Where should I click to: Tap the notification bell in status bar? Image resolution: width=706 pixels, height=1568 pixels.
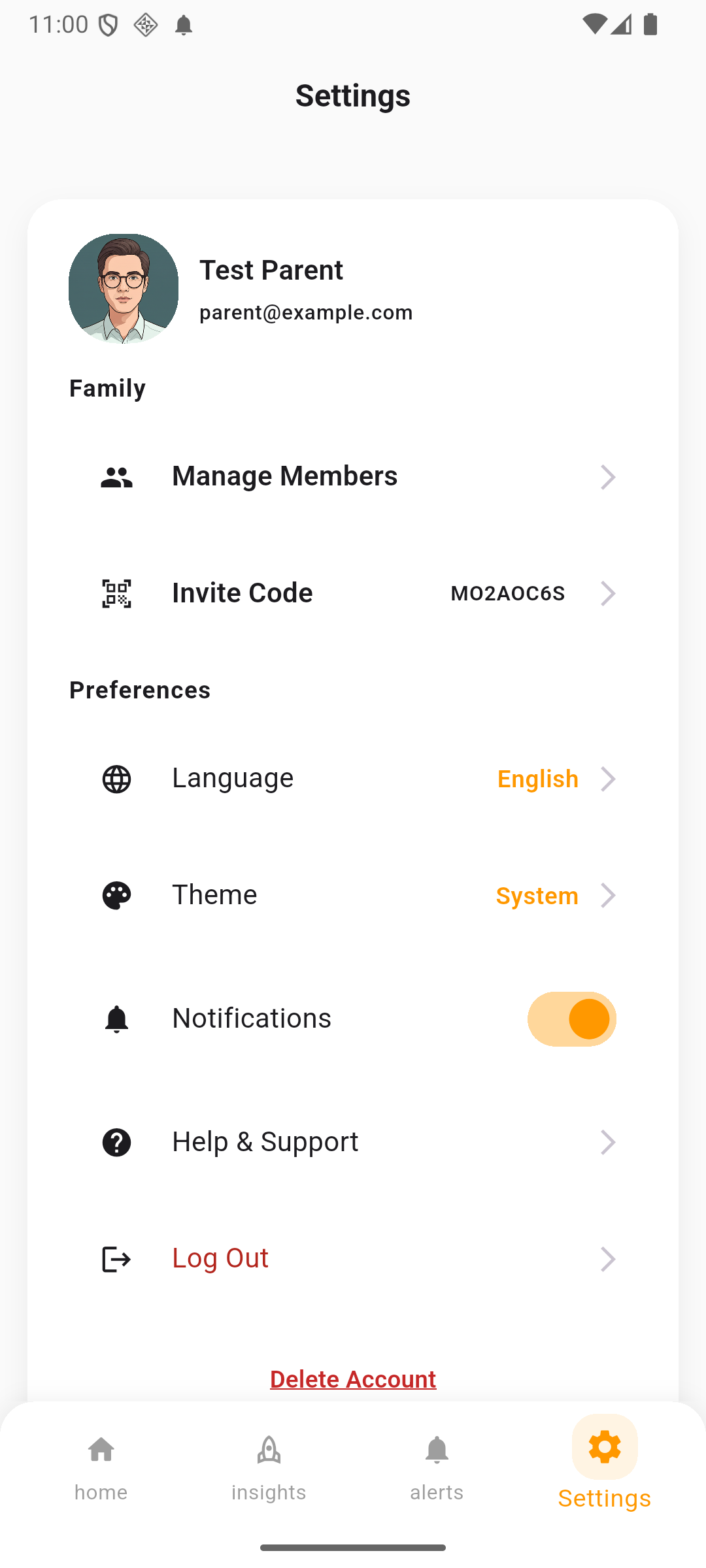tap(184, 25)
